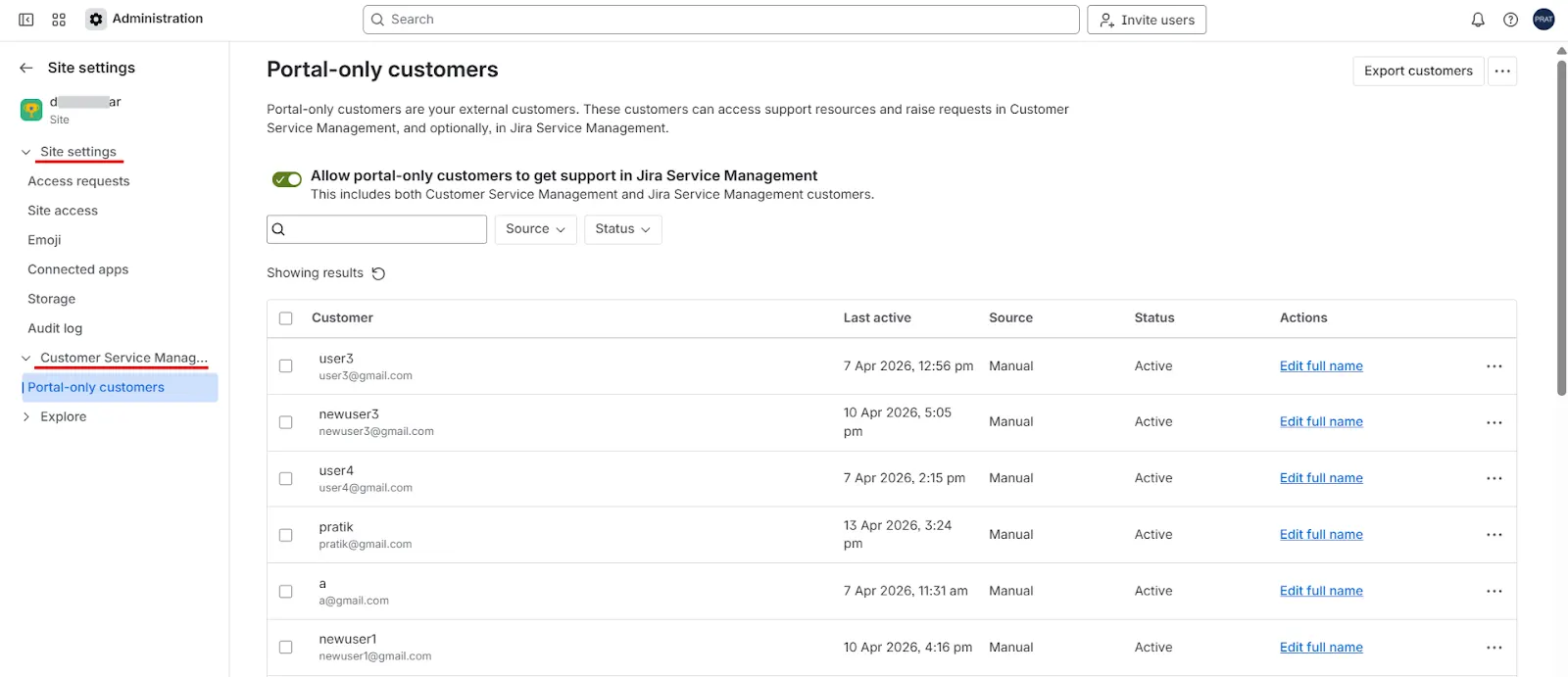This screenshot has height=677, width=1568.
Task: Edit full name for newuser1
Action: click(1321, 648)
